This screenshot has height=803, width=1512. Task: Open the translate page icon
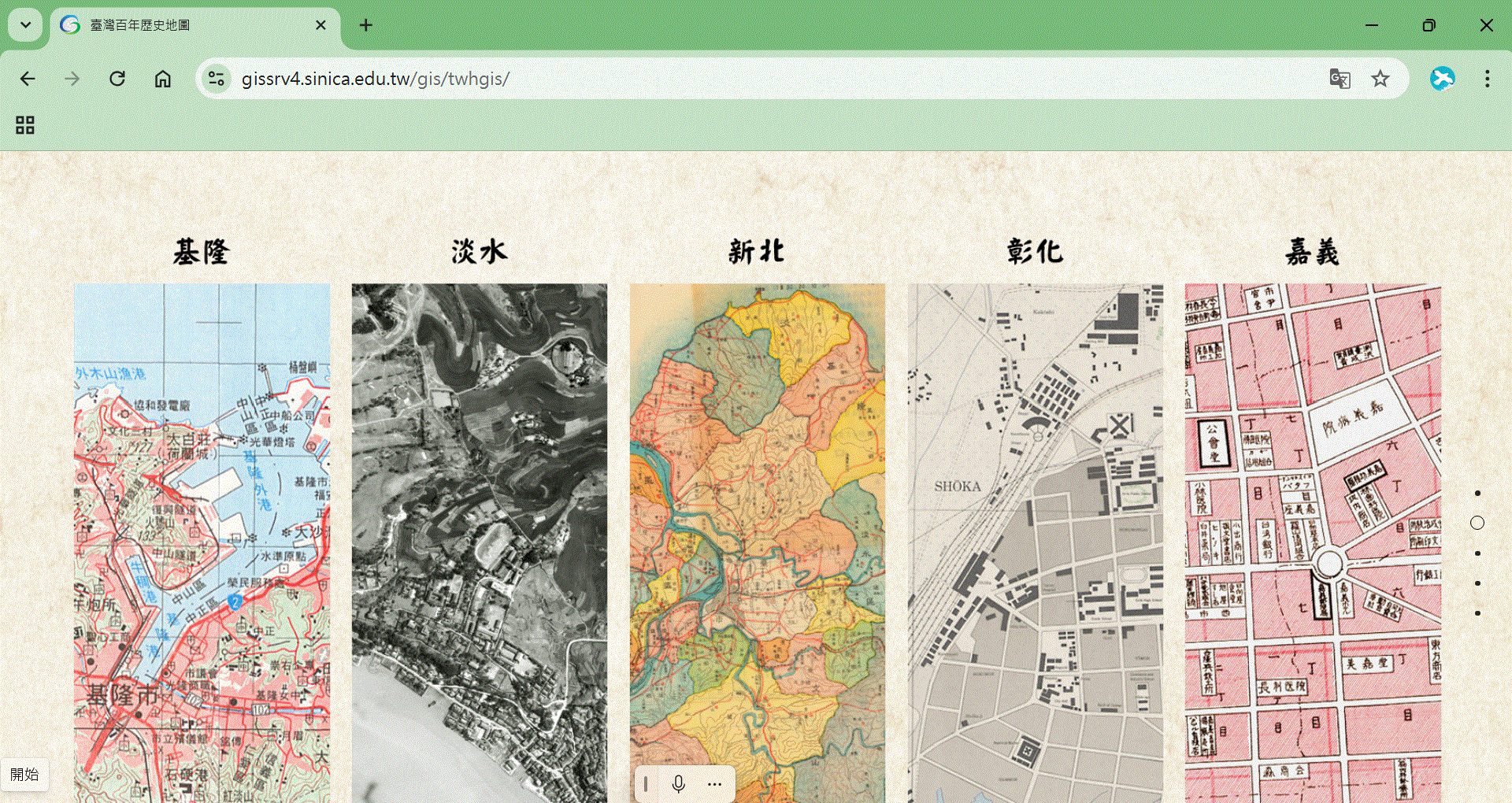point(1339,79)
